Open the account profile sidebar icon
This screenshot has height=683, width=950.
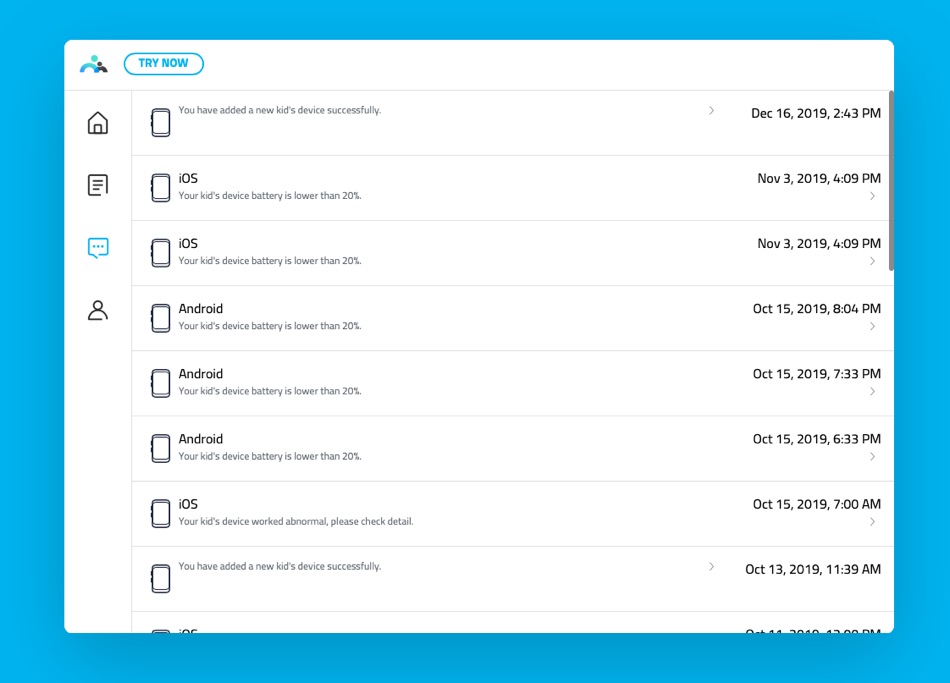click(x=98, y=310)
